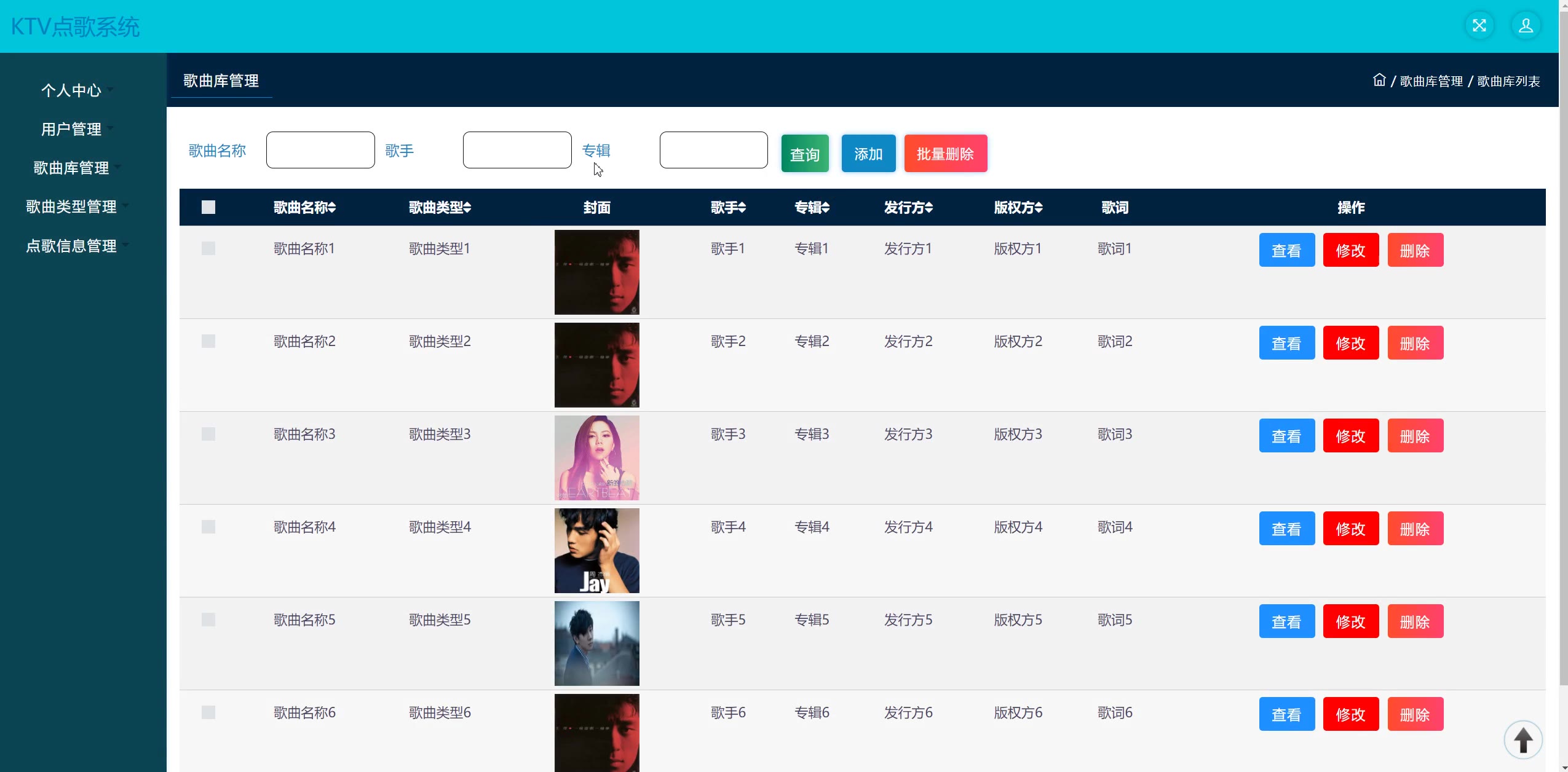Click 查看 for 歌曲名称6 row
The width and height of the screenshot is (1568, 772).
pos(1287,714)
